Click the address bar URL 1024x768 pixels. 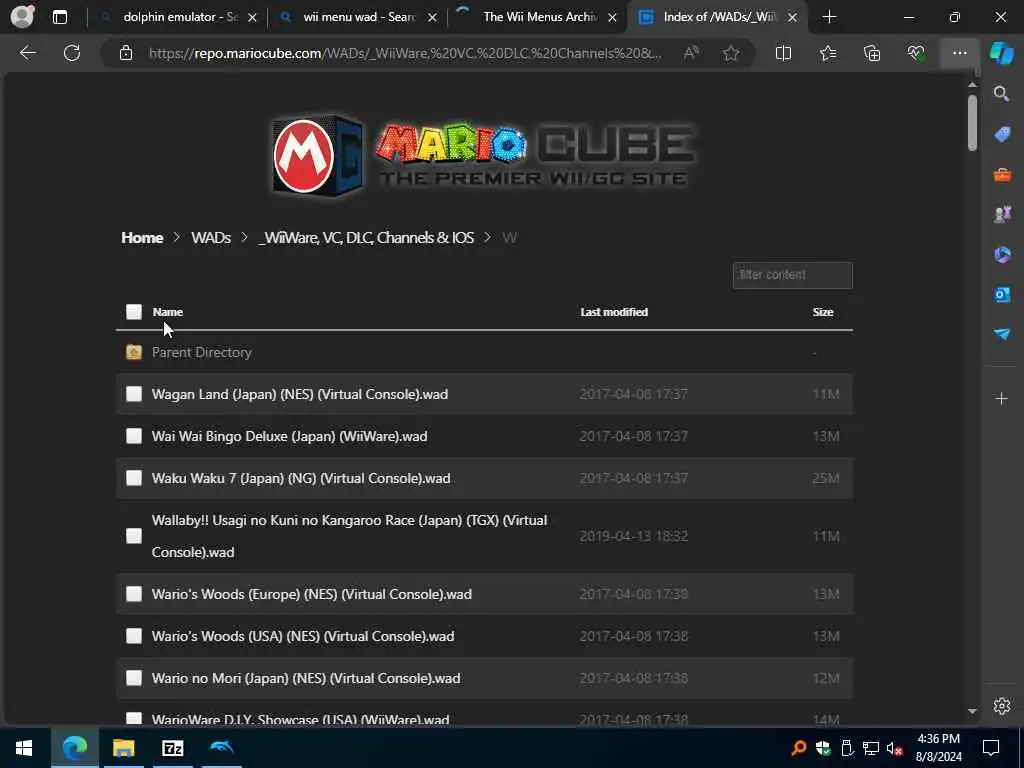(405, 53)
